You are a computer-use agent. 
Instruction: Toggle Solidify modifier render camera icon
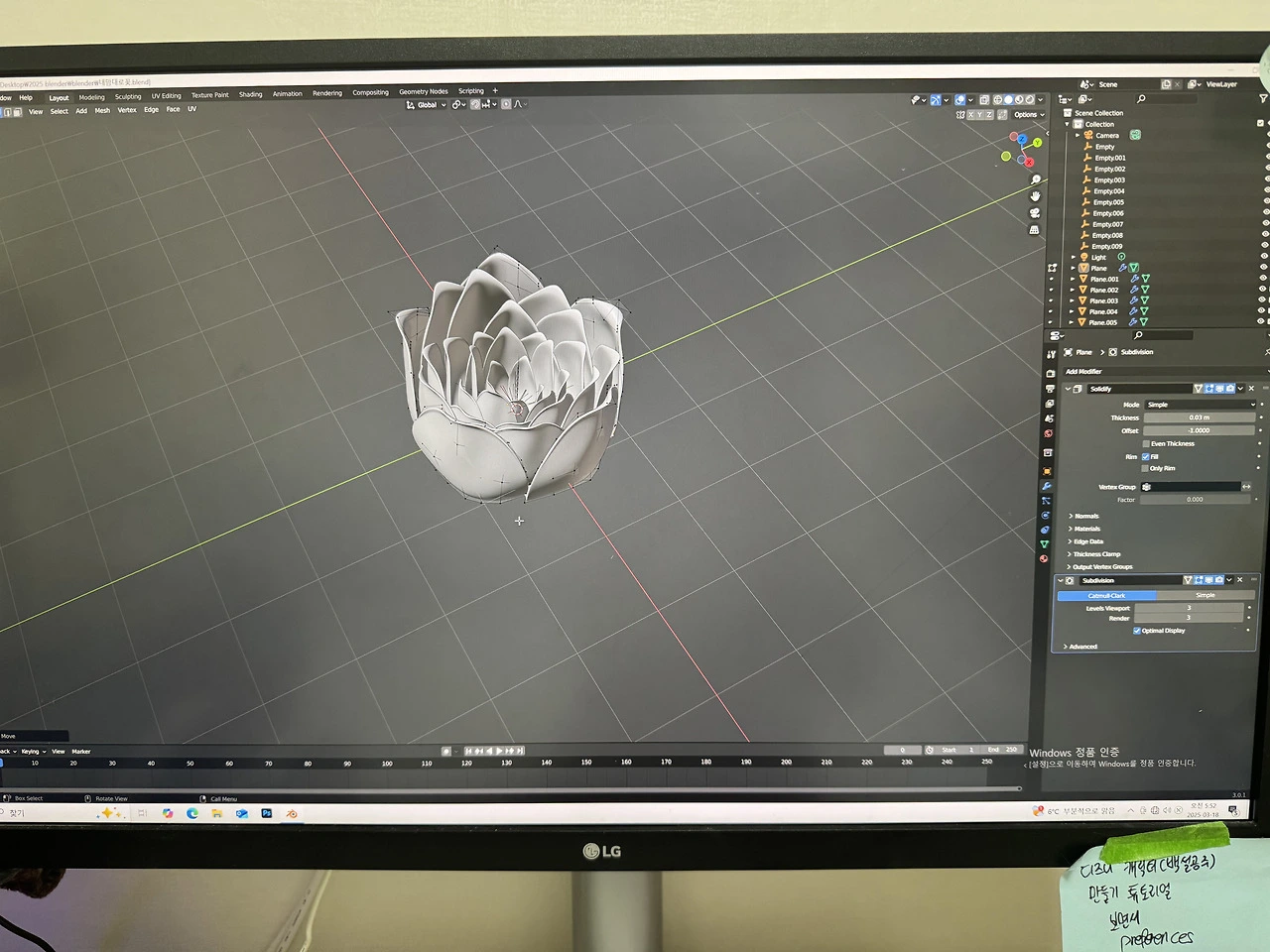(1230, 389)
